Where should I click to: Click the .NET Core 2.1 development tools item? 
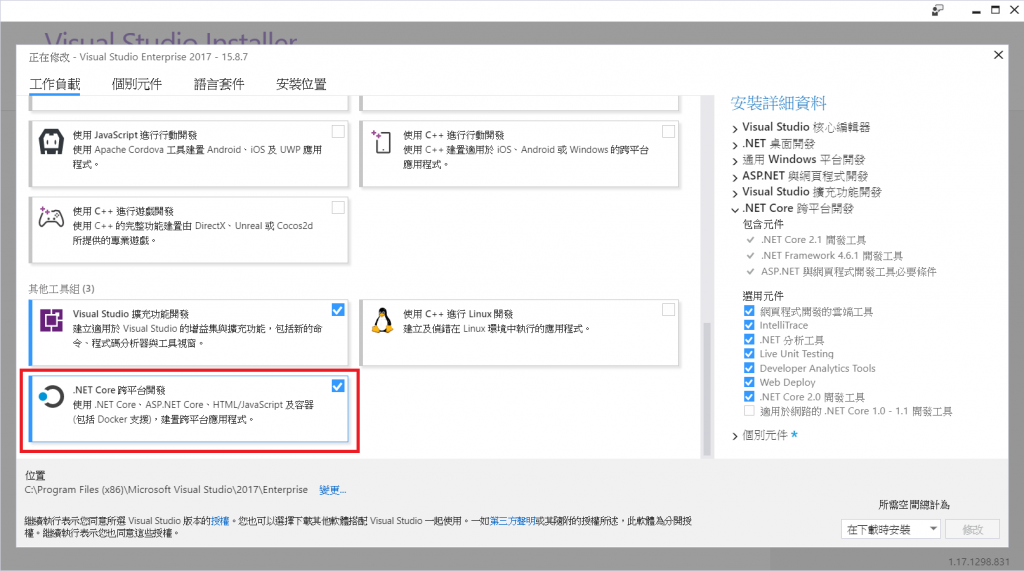tap(813, 240)
